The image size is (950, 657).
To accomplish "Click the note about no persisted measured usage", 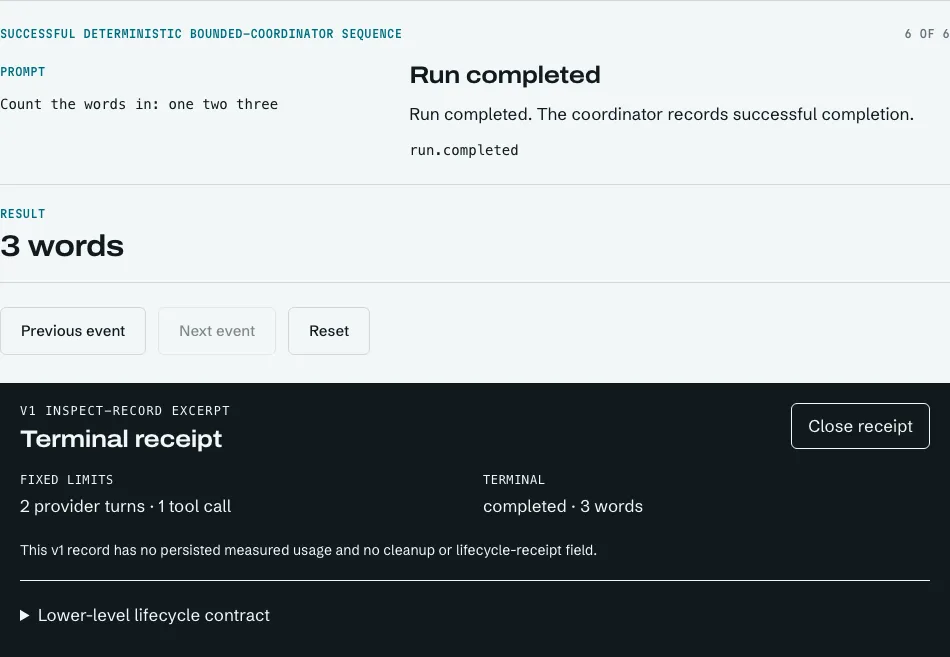I will 308,550.
